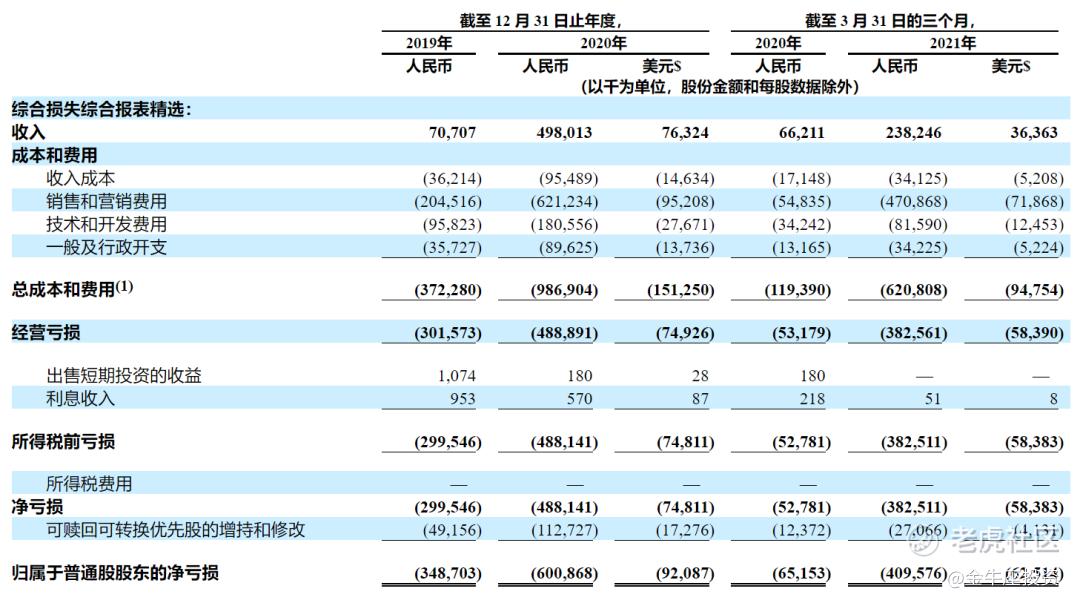Select the 2019年 column header
The image size is (1080, 603).
[428, 43]
